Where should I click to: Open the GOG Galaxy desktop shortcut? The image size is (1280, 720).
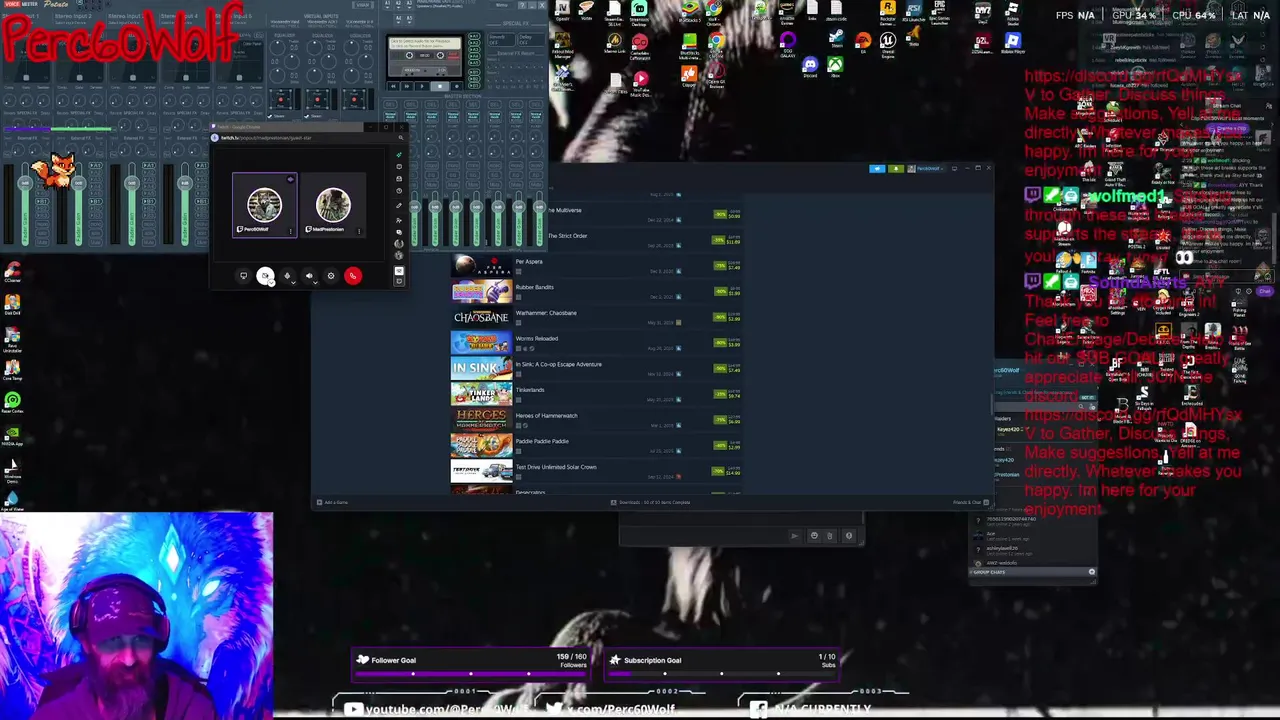pyautogui.click(x=787, y=45)
